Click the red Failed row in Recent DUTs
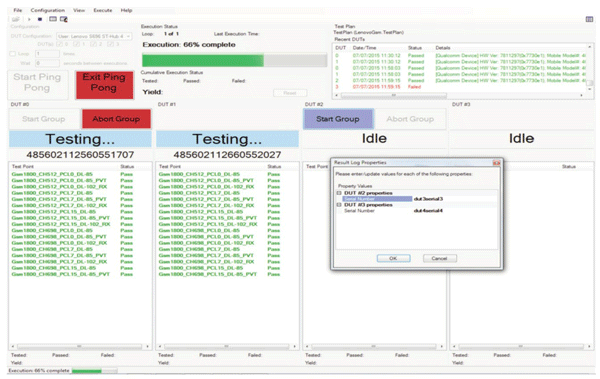 (x=459, y=87)
